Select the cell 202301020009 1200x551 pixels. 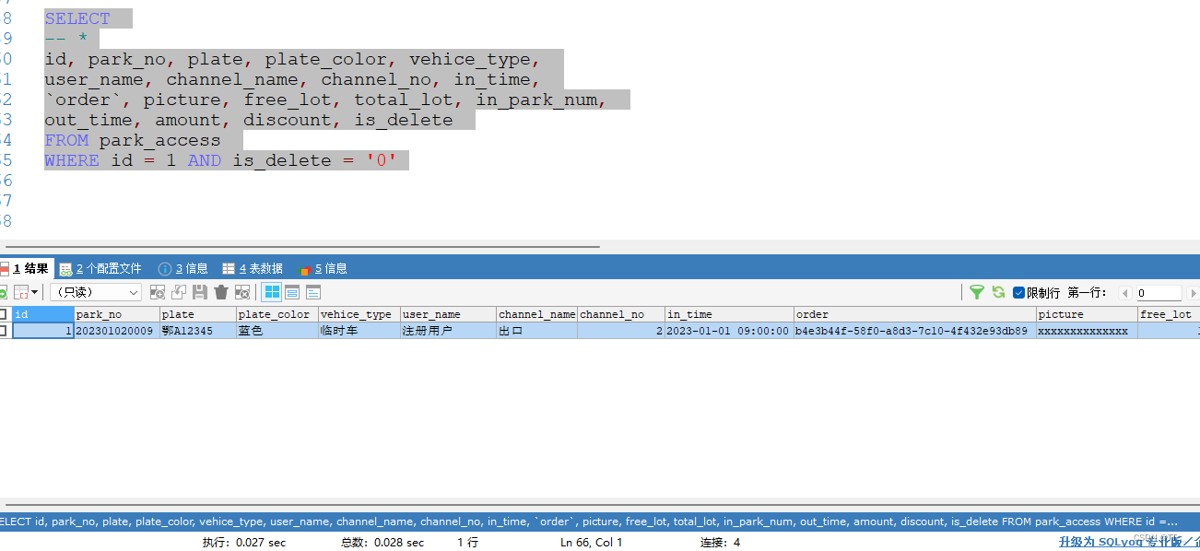pyautogui.click(x=117, y=330)
